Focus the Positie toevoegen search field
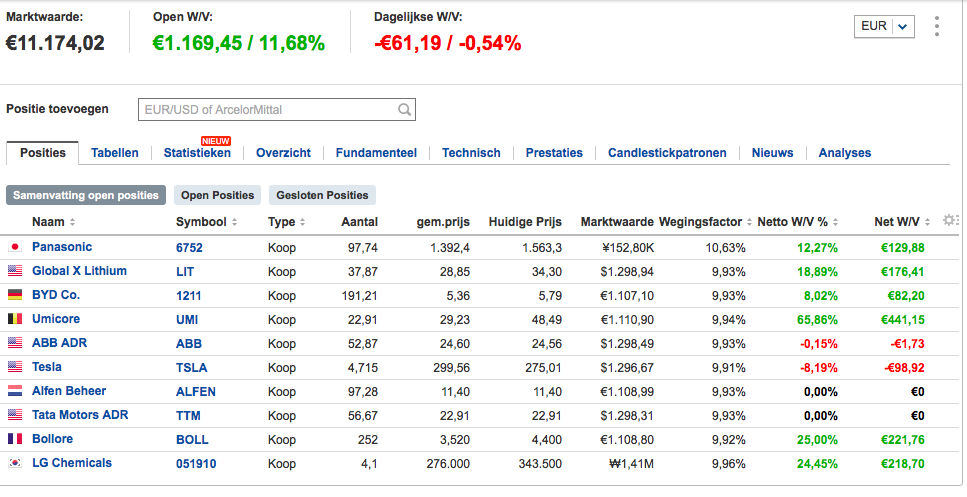This screenshot has width=967, height=497. 276,110
